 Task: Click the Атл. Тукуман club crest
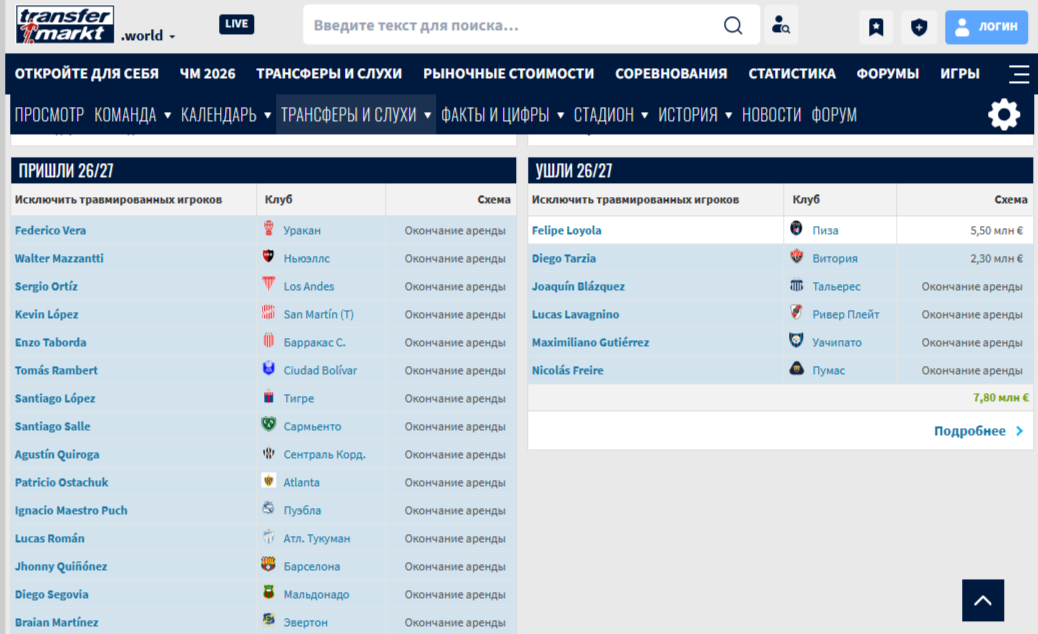click(x=269, y=537)
